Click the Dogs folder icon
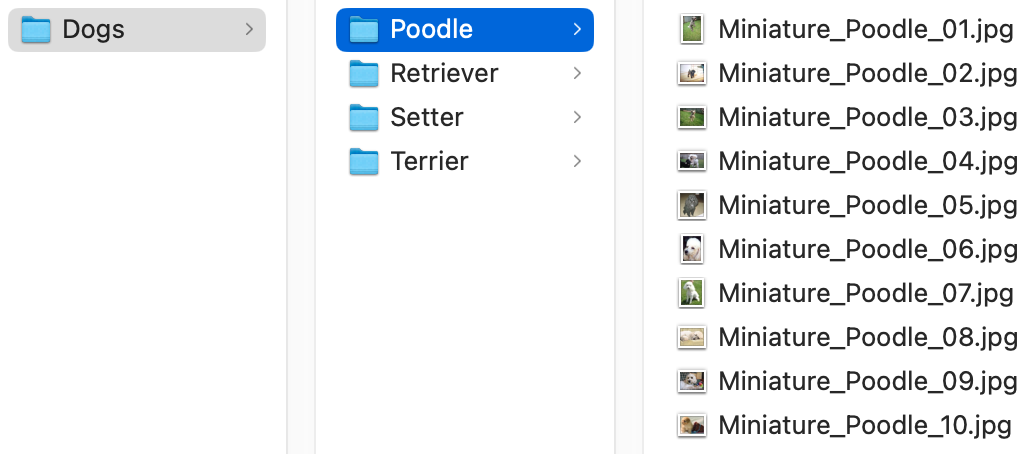Viewport: 1034px width, 454px height. coord(36,30)
